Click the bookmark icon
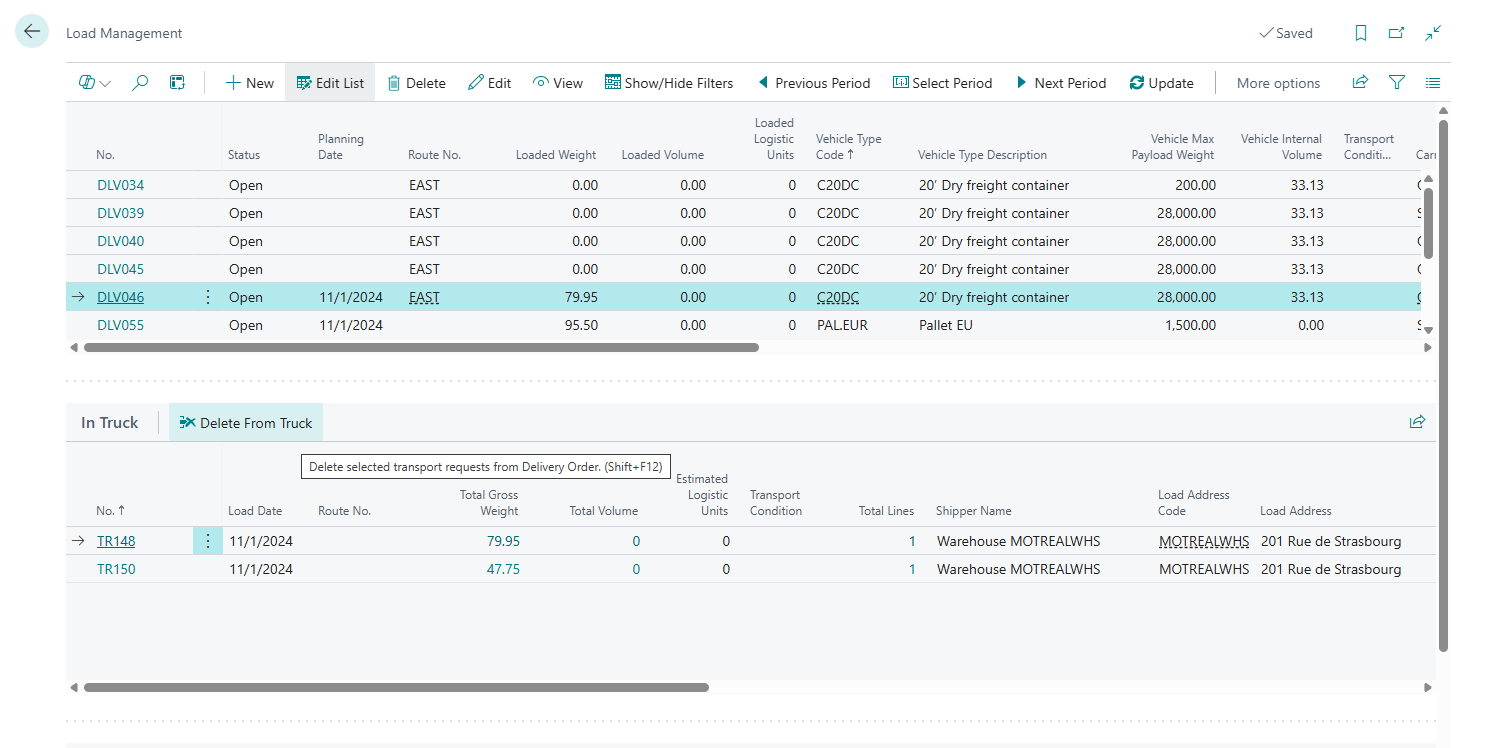 pyautogui.click(x=1360, y=33)
